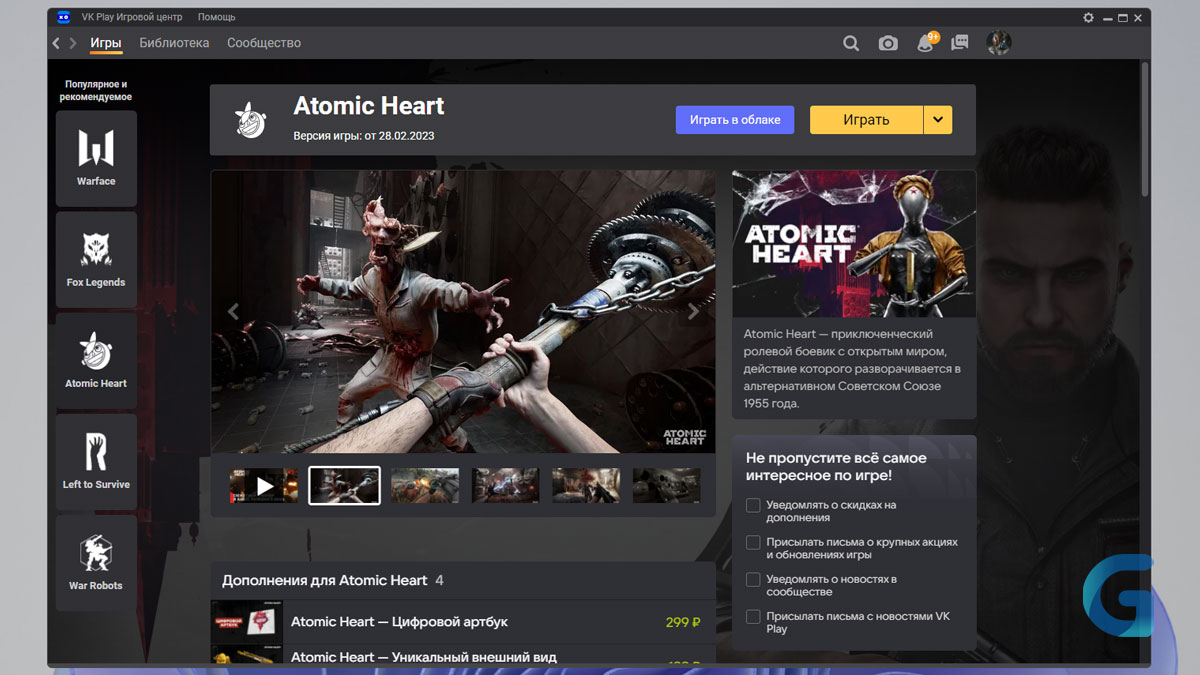Viewport: 1200px width, 675px height.
Task: Select the fourth gallery thumbnail
Action: click(x=506, y=486)
